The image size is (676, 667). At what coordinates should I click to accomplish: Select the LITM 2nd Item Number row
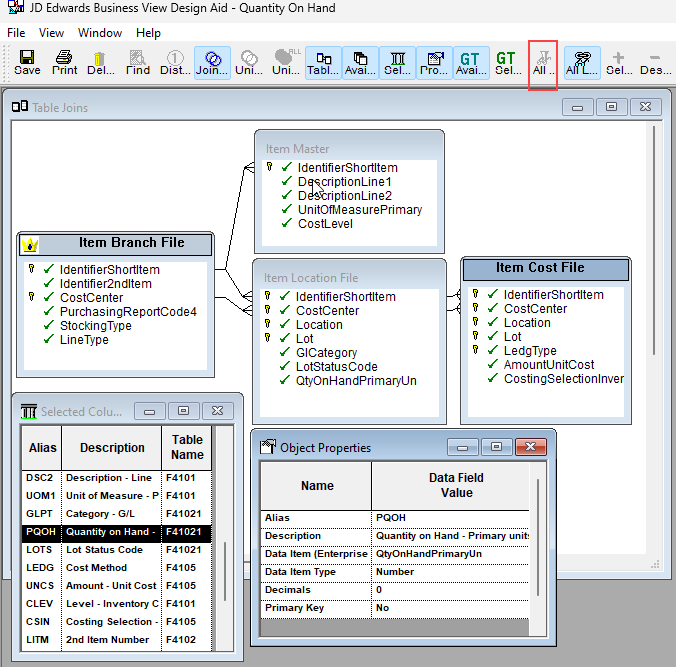tap(116, 640)
